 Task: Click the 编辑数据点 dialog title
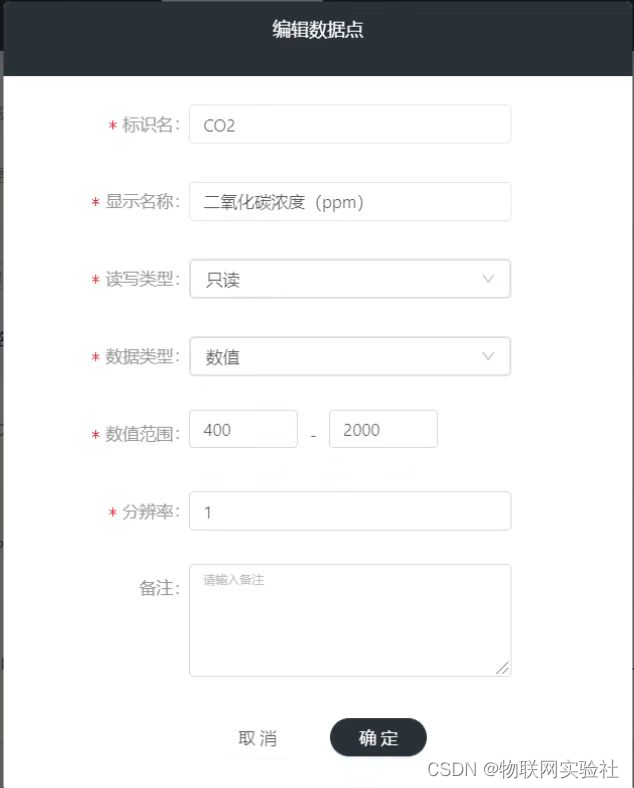318,30
